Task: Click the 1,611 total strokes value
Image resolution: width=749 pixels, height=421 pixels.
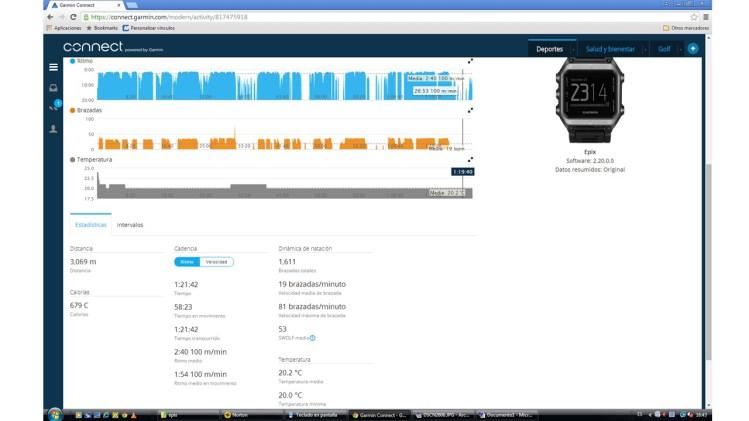Action: [x=287, y=262]
